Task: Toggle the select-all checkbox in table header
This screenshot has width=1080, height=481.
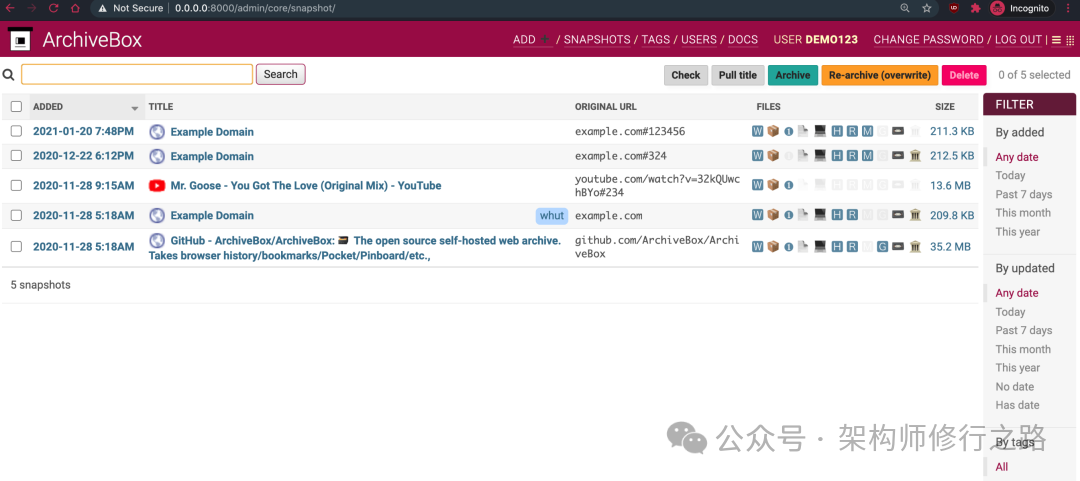Action: tap(17, 107)
